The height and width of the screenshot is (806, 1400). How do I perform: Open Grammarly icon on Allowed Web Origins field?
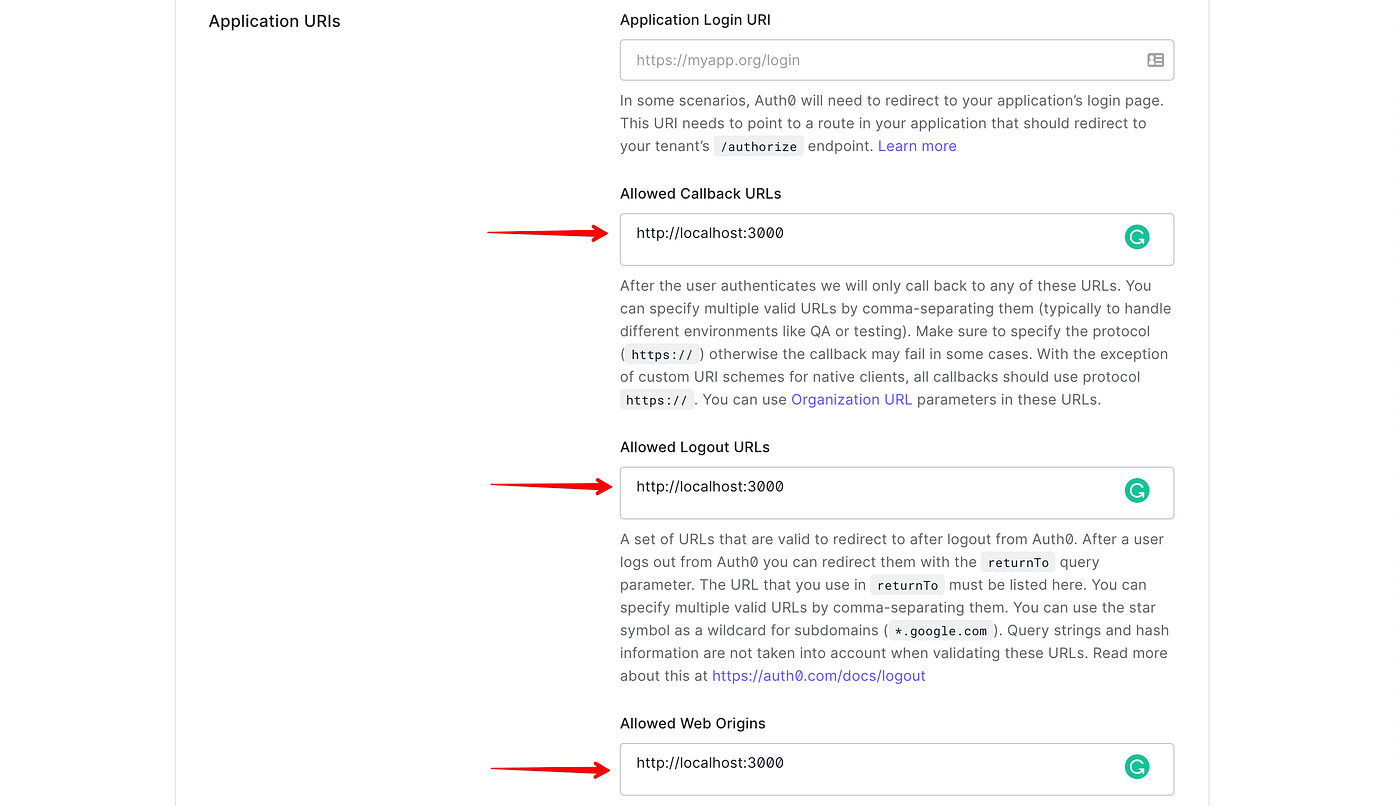pos(1136,767)
